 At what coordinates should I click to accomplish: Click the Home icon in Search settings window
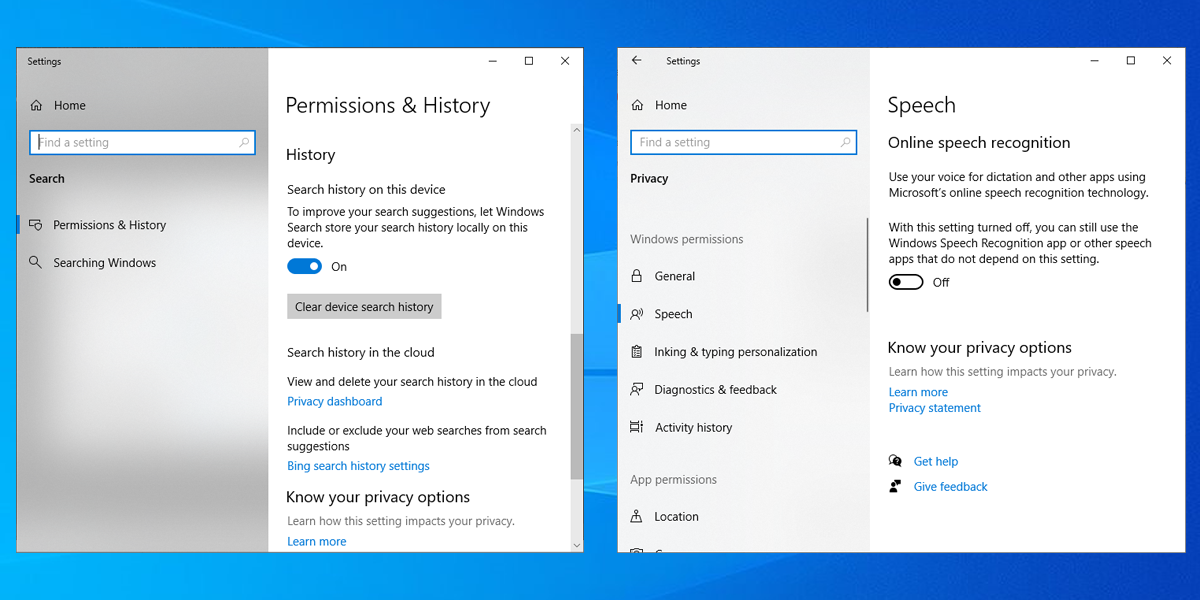(36, 105)
